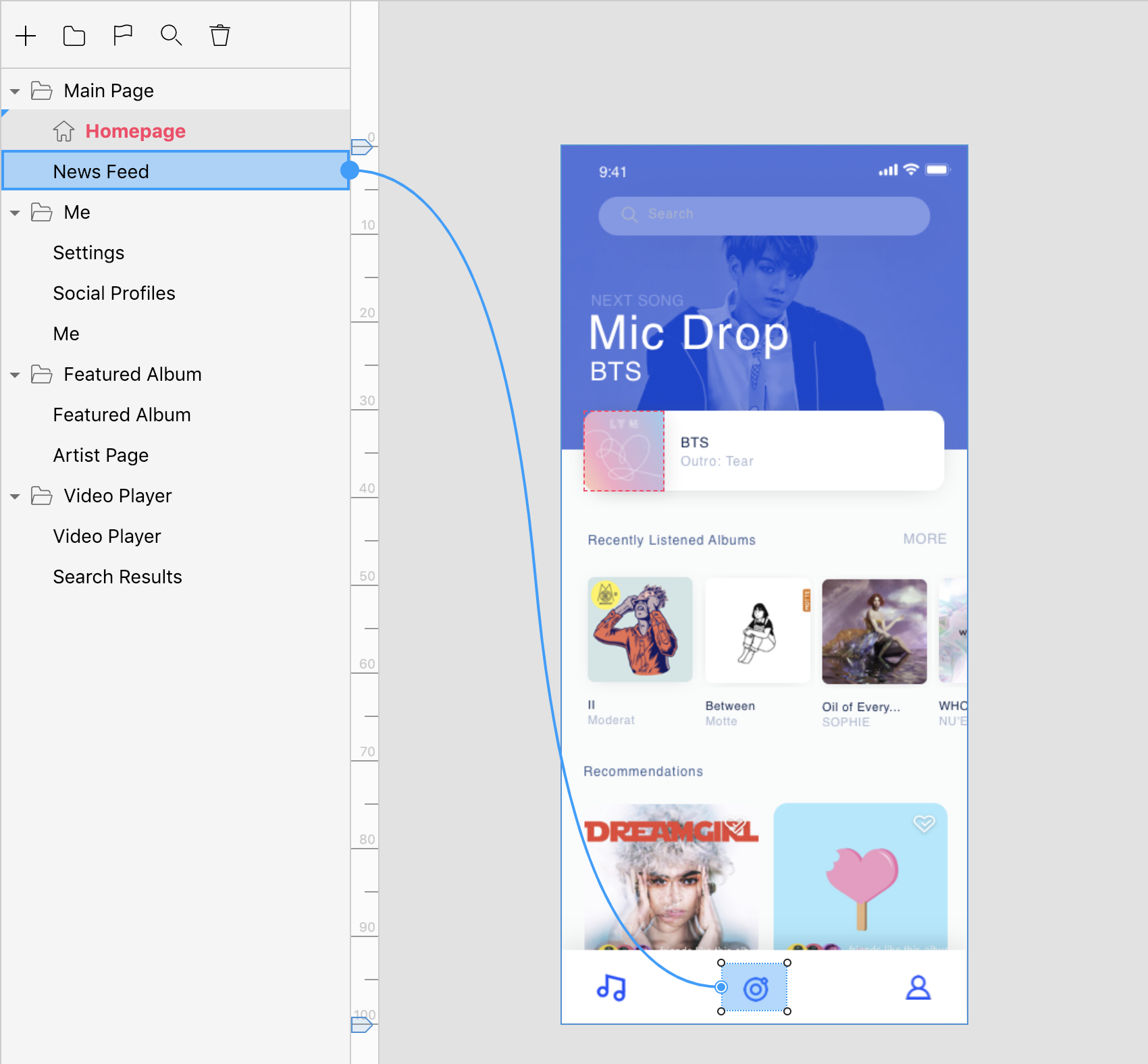Select the Homepage page
This screenshot has width=1148, height=1064.
pyautogui.click(x=176, y=131)
